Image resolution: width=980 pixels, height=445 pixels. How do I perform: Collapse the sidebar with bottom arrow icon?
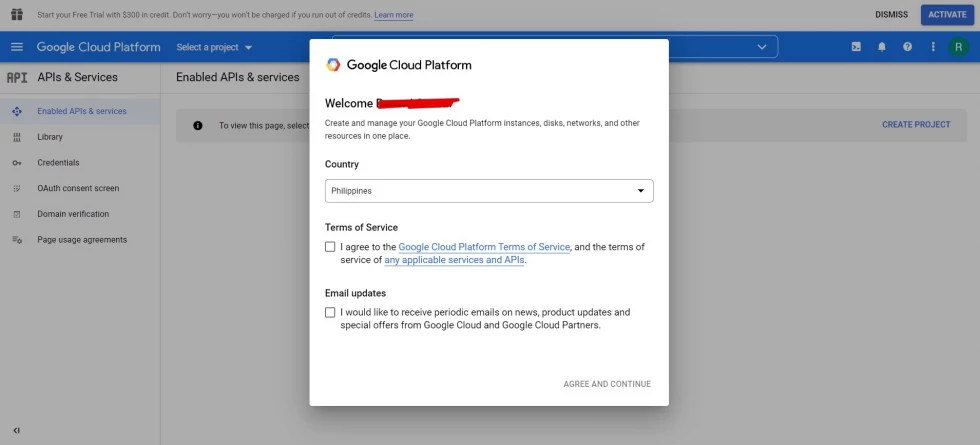(16, 431)
